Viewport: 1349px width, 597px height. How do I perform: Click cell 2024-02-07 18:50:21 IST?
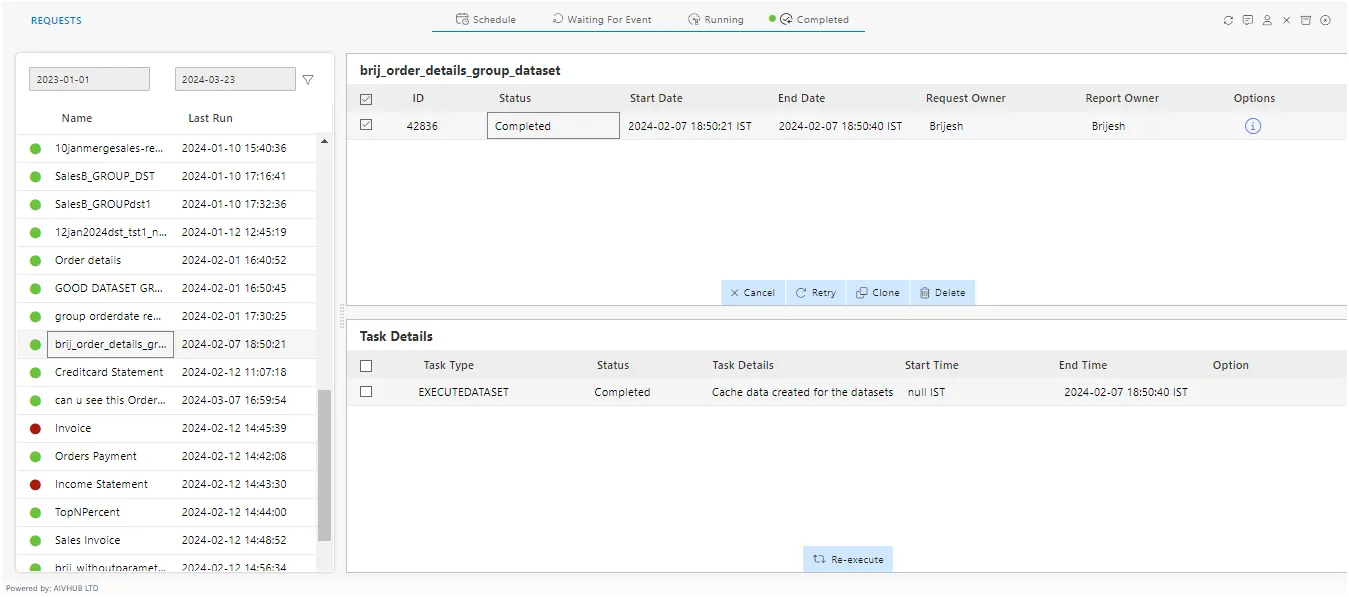(x=690, y=126)
